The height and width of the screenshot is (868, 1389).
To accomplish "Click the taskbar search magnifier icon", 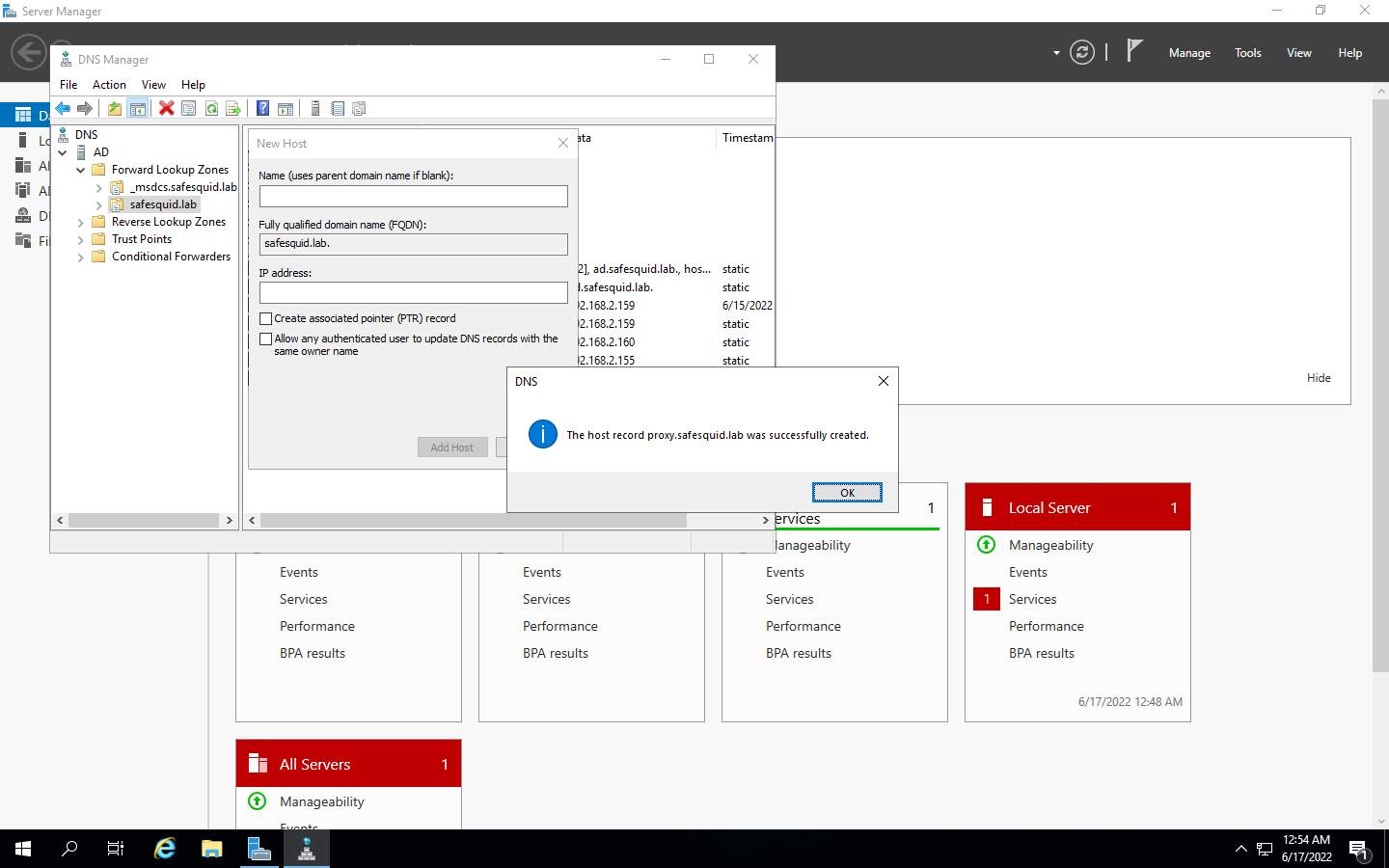I will 69,849.
